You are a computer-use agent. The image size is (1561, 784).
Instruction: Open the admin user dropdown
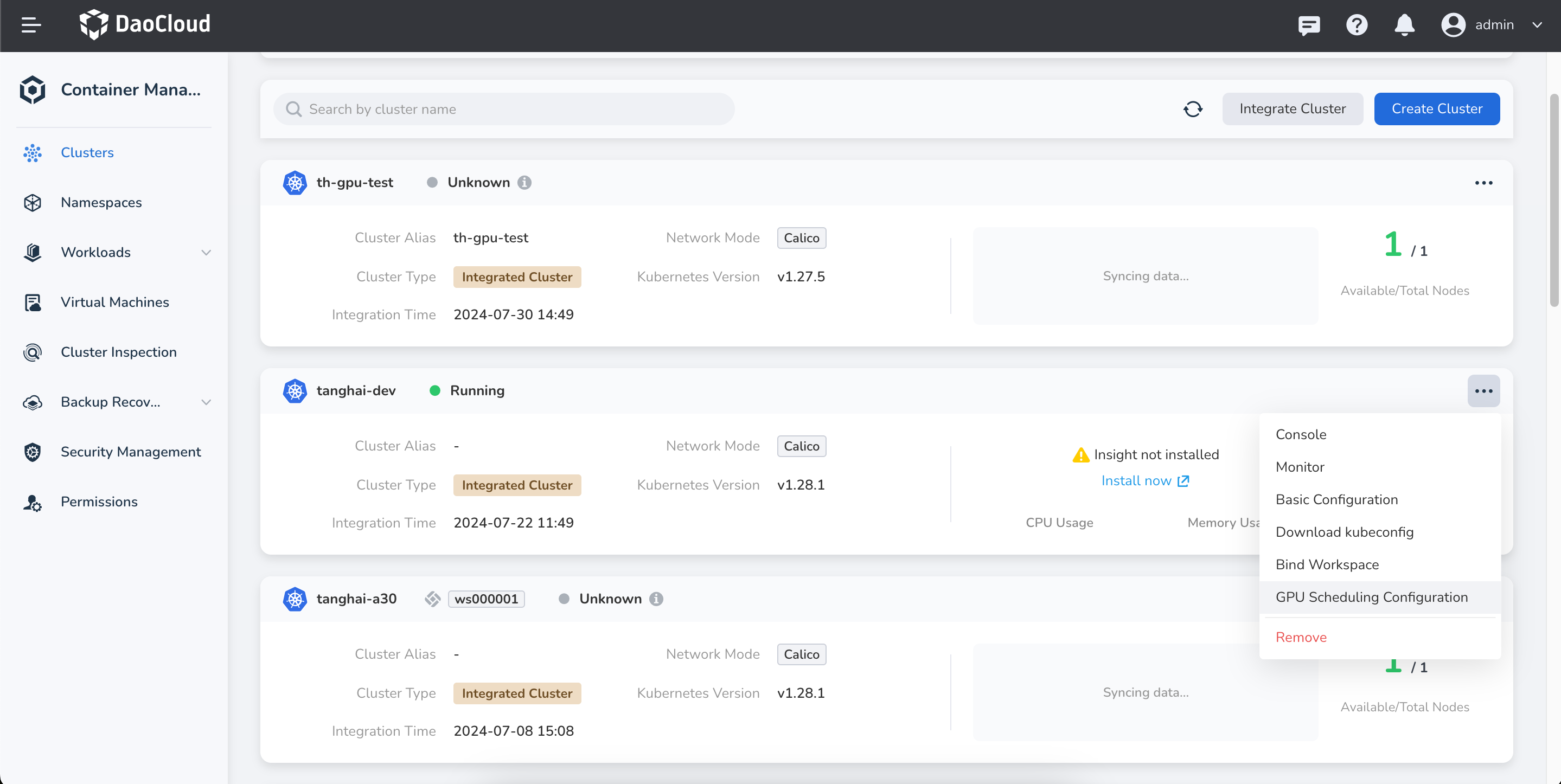coord(1493,25)
